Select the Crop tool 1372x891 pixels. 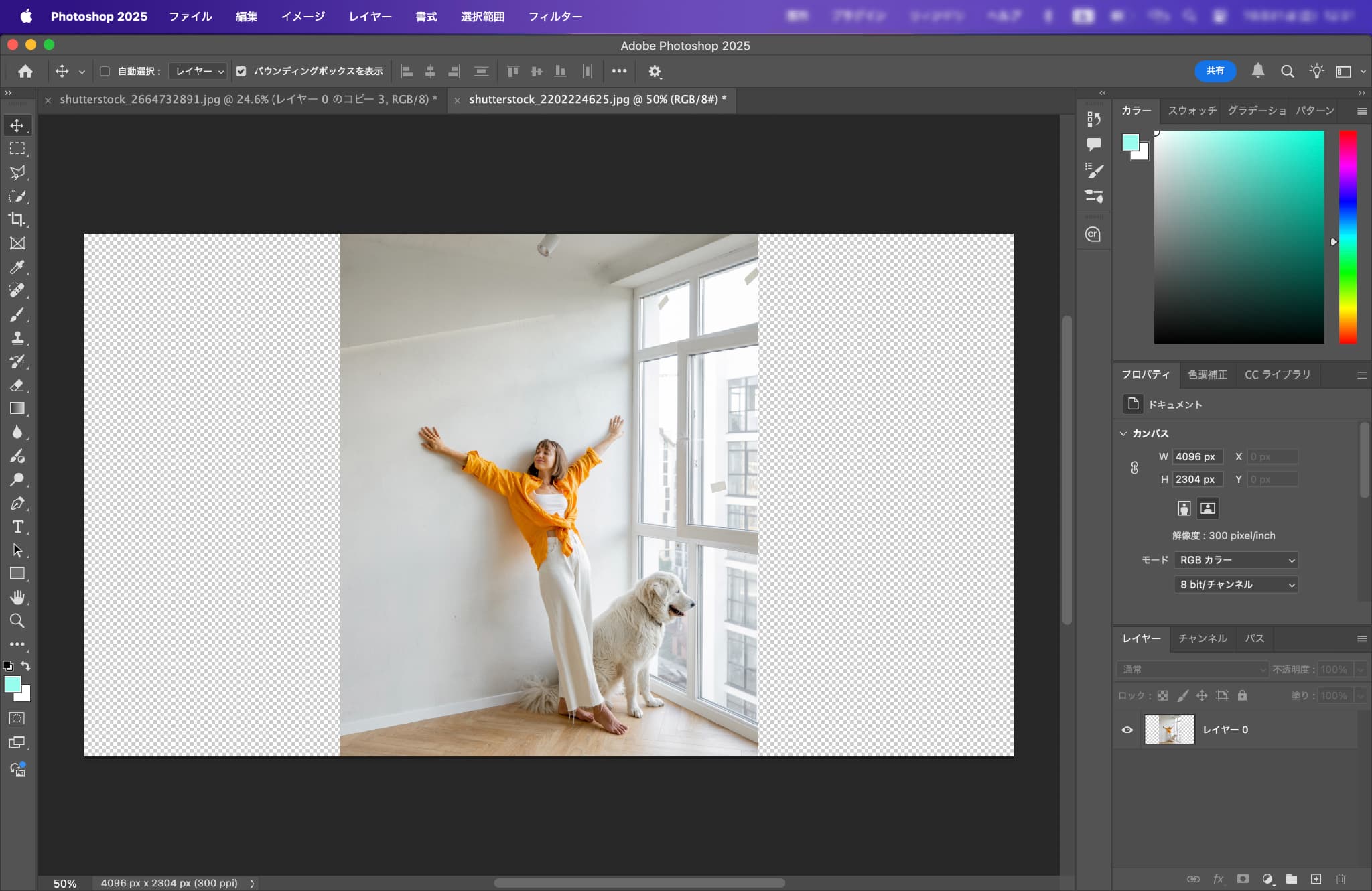coord(17,220)
